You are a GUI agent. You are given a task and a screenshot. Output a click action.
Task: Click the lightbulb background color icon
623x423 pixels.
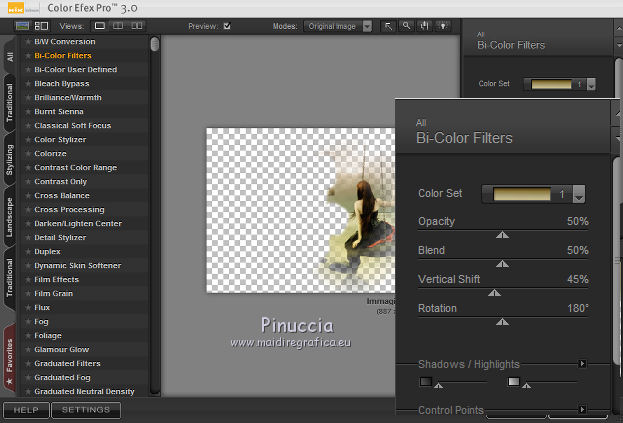442,26
